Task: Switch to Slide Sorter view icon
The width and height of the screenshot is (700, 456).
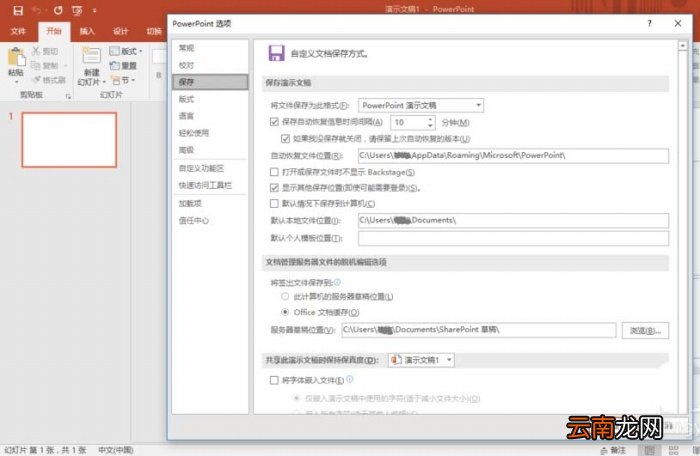Action: [x=674, y=450]
